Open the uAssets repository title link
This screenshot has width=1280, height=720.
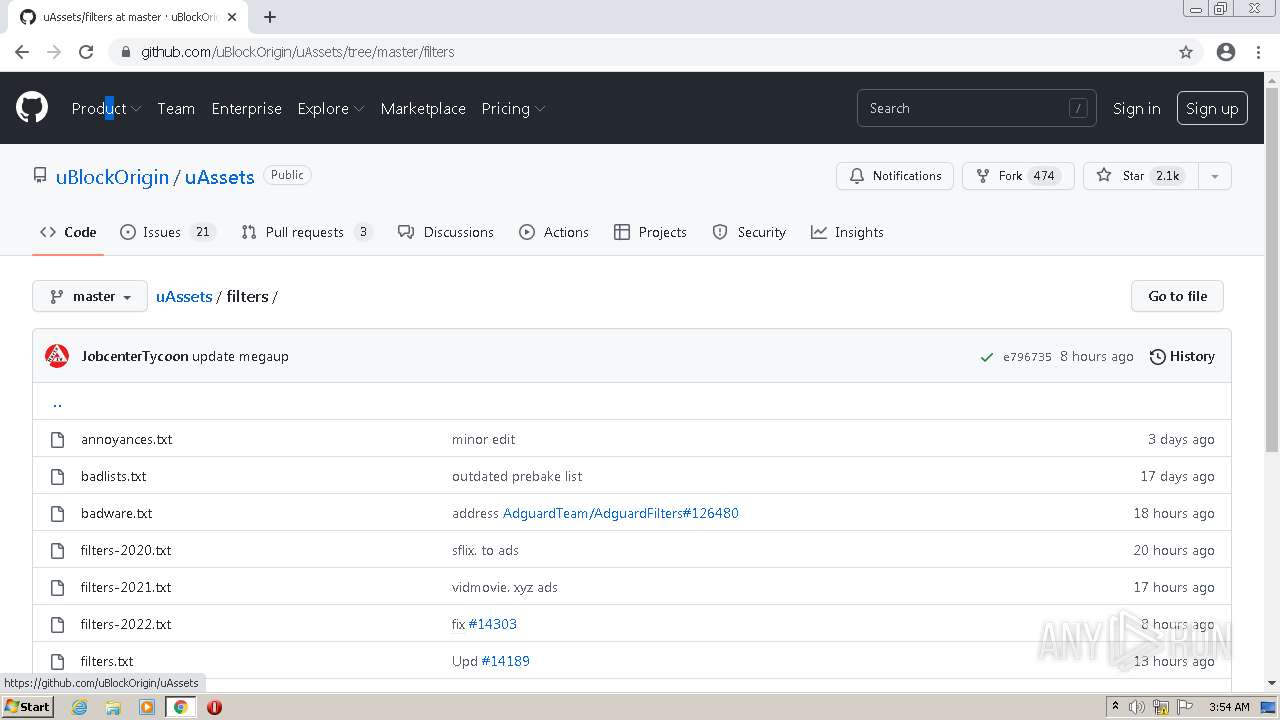click(x=219, y=177)
